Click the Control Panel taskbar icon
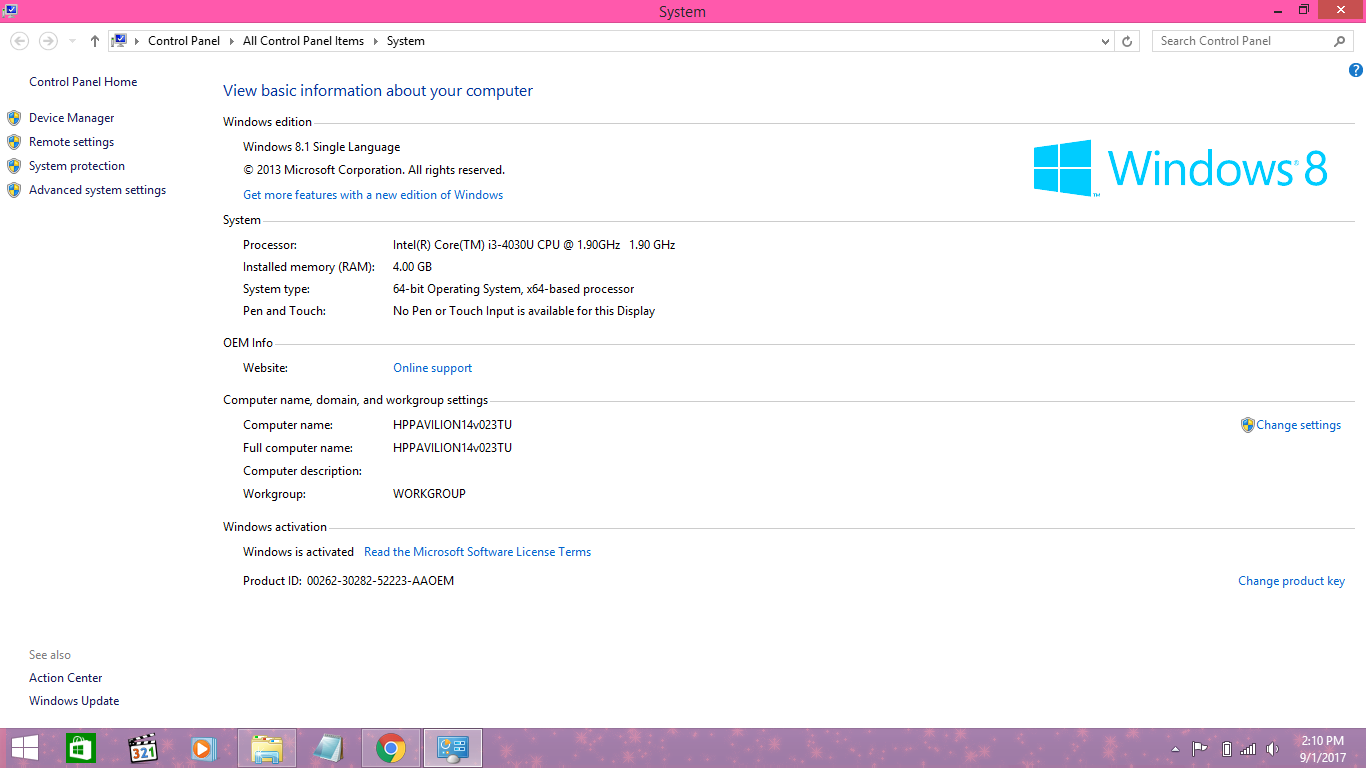This screenshot has width=1366, height=768. (x=453, y=748)
